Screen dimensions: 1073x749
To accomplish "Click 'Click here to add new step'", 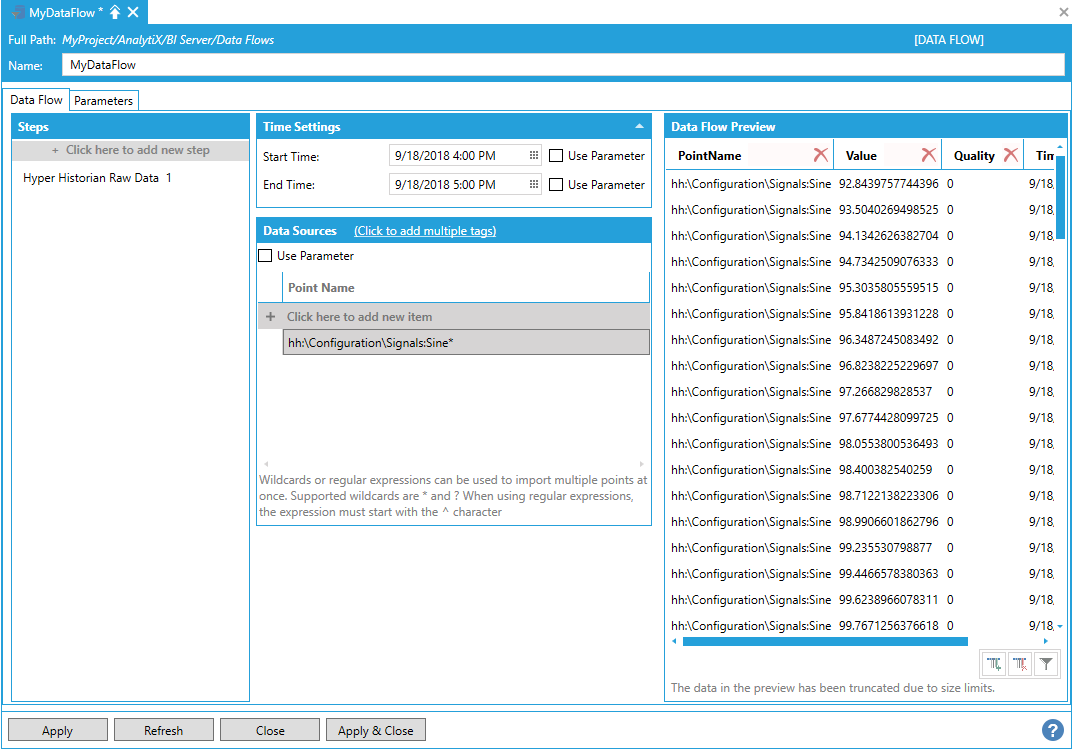I will pos(131,150).
